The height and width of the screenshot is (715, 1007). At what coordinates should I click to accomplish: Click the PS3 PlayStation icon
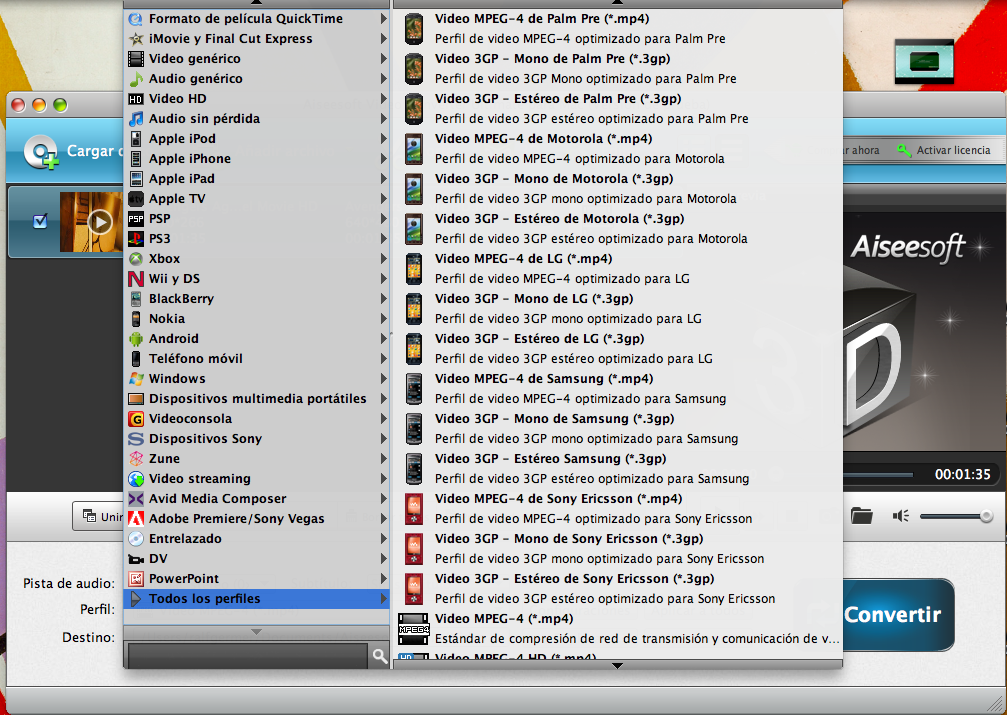tap(136, 238)
